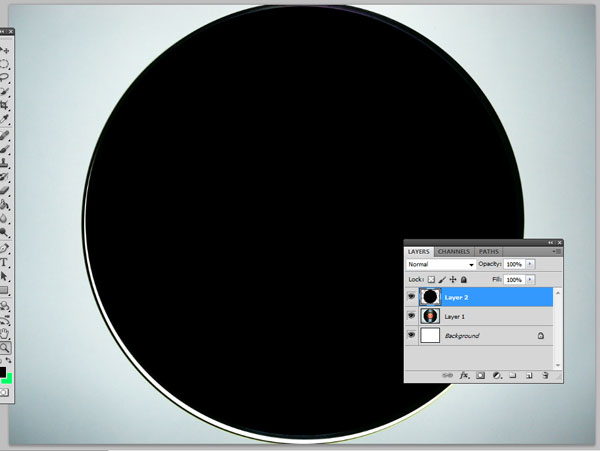
Task: Switch to the Paths tab
Action: (489, 252)
